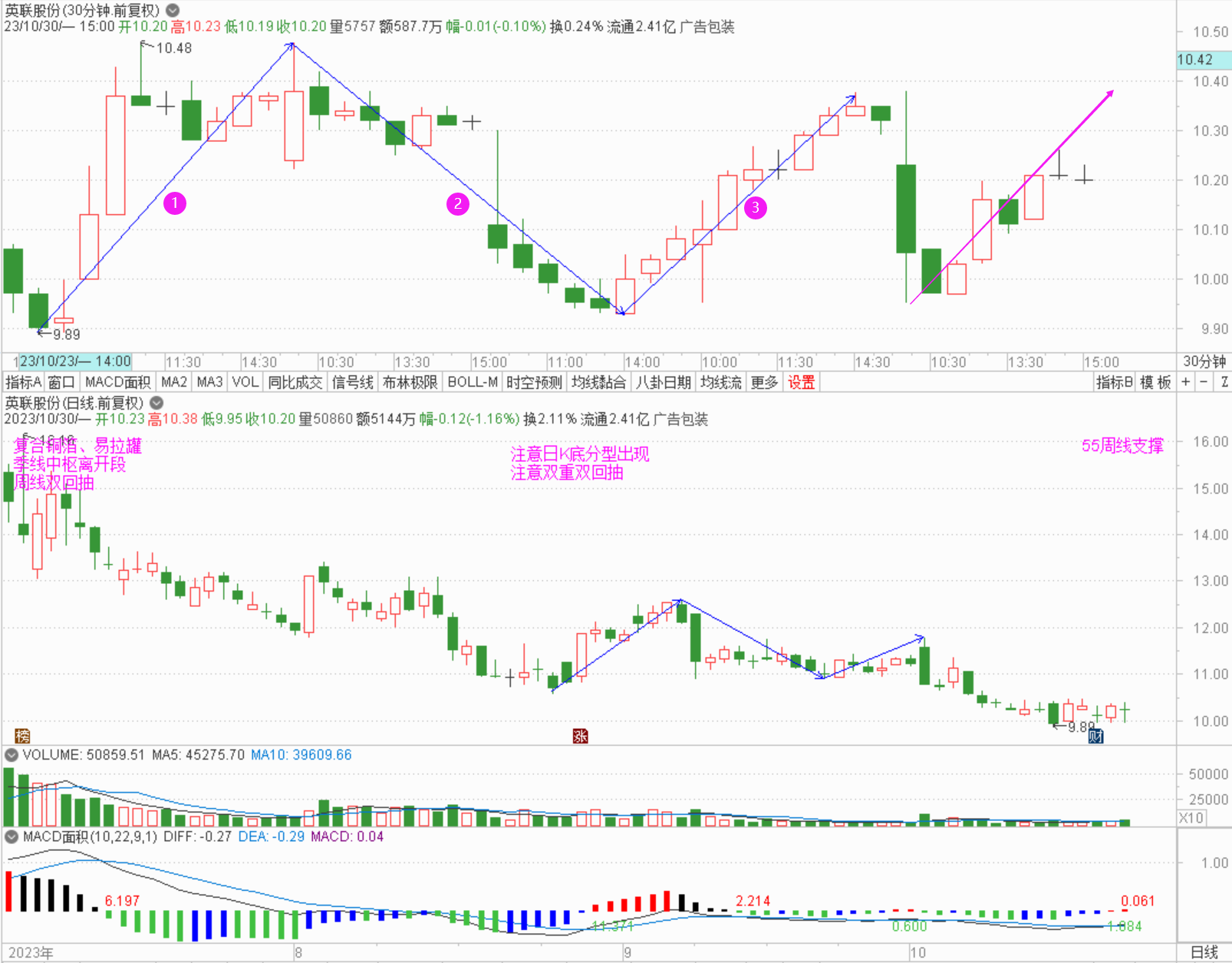Expand the MACD面积 indicator options arrow
The width and height of the screenshot is (1232, 963).
point(12,836)
